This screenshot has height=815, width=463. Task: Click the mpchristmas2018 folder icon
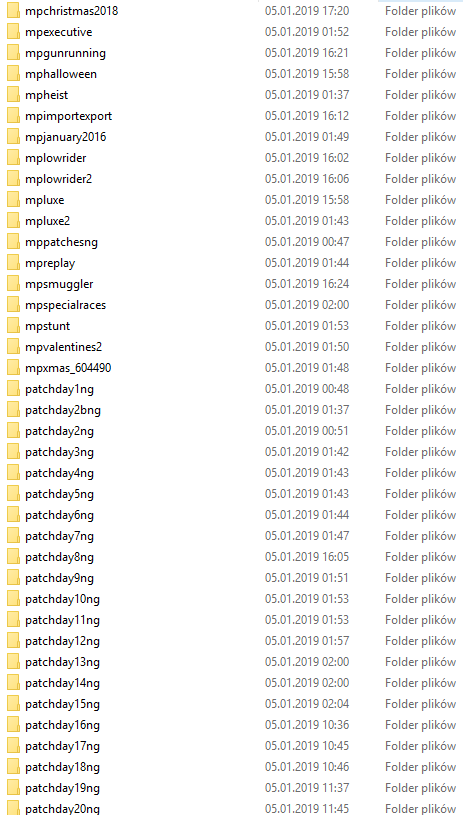pos(14,11)
